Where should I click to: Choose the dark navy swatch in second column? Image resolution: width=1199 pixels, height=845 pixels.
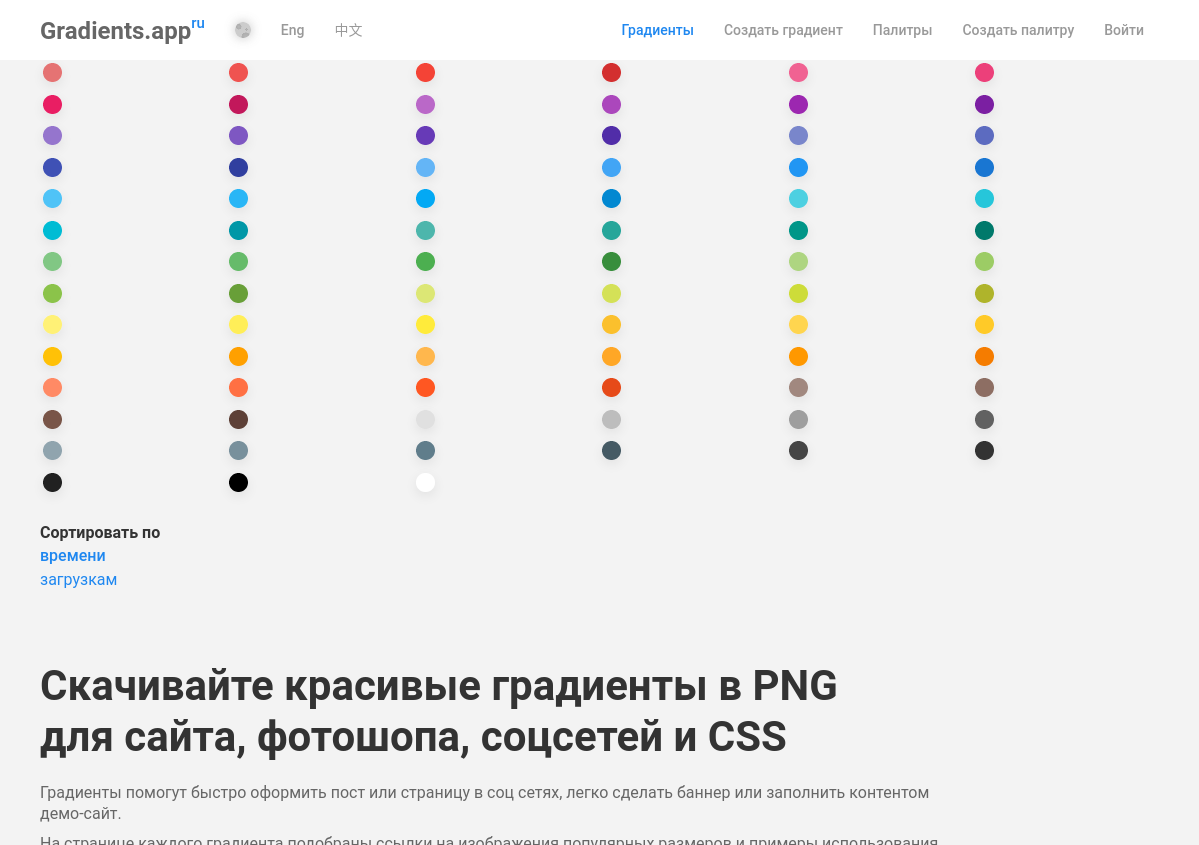click(x=239, y=167)
